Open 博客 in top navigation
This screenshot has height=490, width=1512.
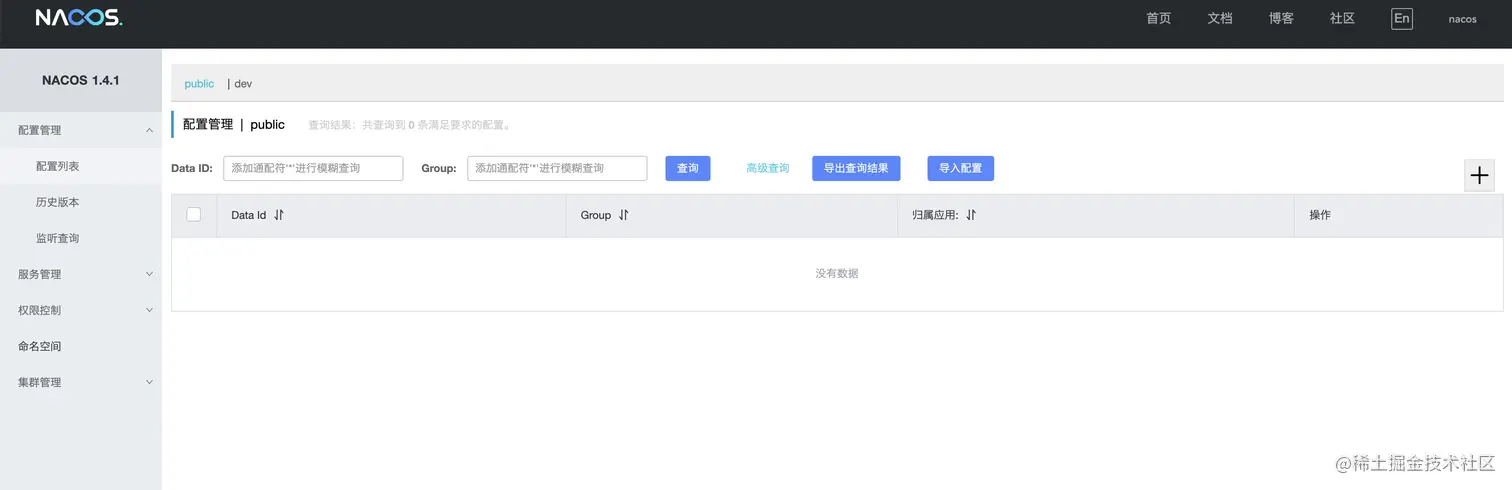click(1281, 18)
